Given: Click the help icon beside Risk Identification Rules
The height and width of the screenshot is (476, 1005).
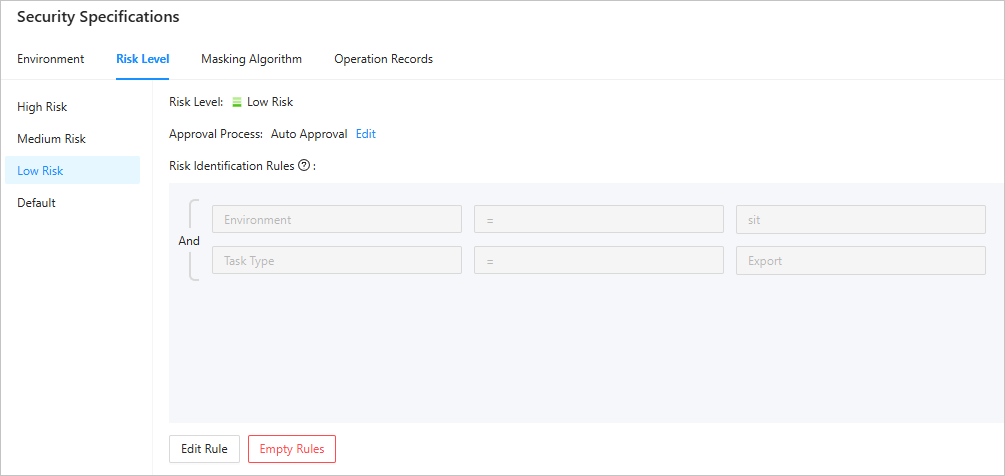Looking at the screenshot, I should [304, 166].
